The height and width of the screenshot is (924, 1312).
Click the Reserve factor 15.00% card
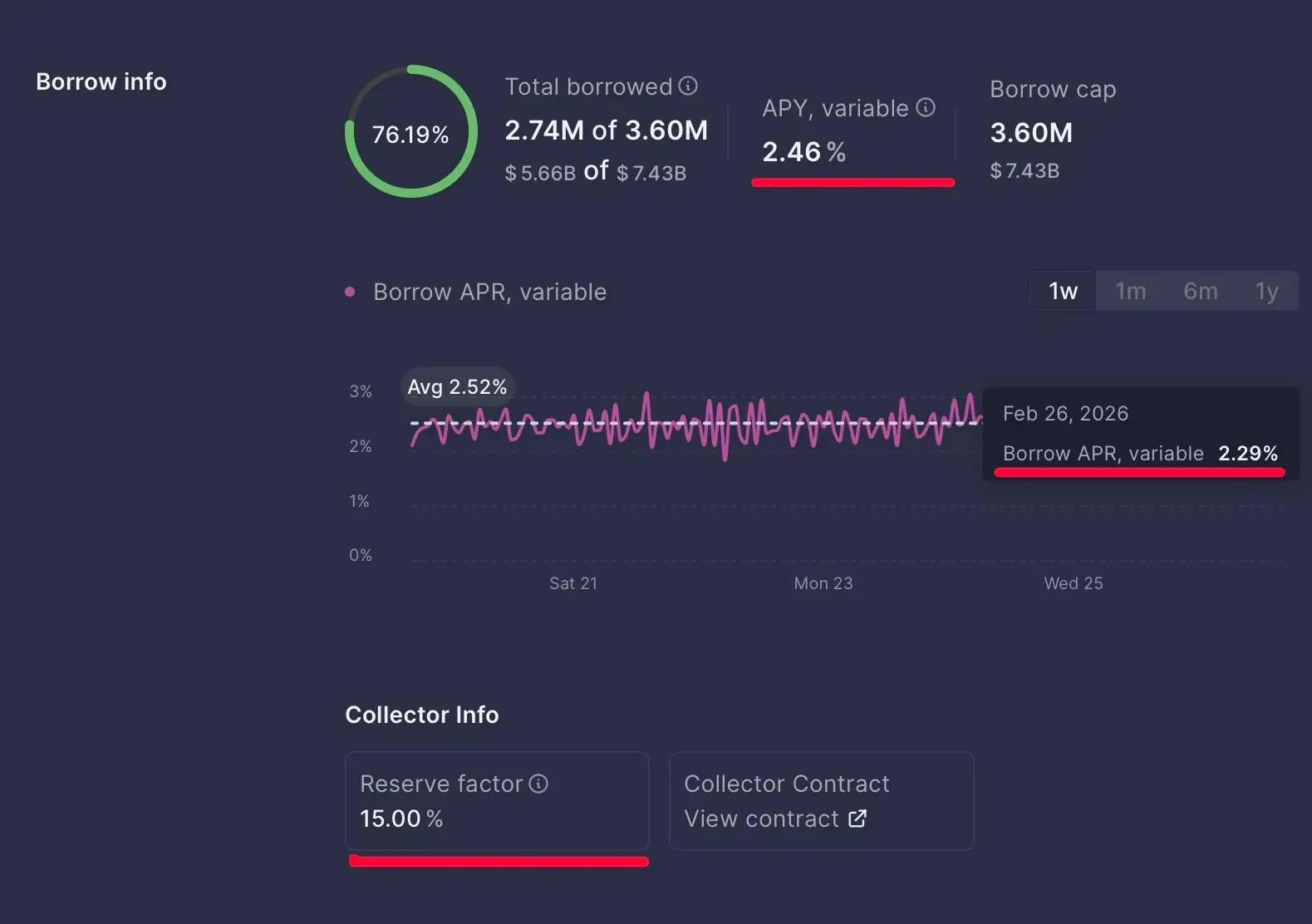(496, 801)
